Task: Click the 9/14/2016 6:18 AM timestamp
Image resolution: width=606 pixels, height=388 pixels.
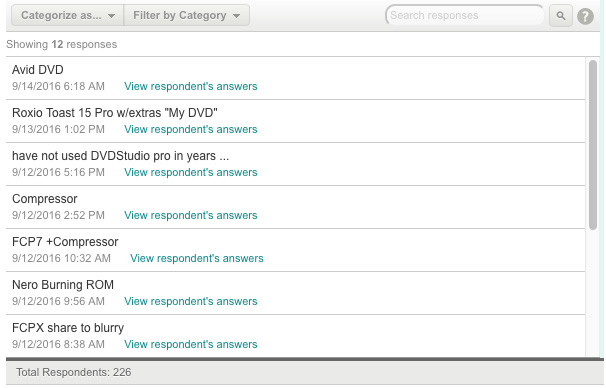Action: point(58,86)
